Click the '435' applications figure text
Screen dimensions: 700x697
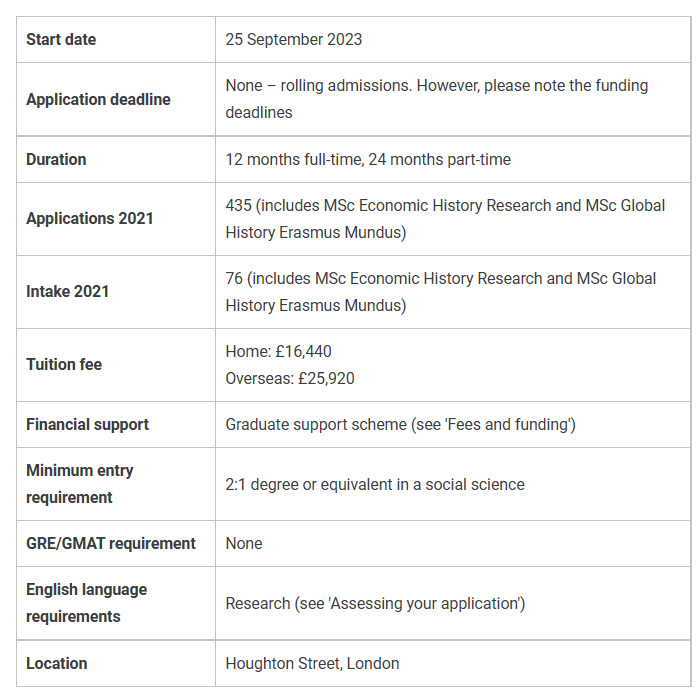238,205
